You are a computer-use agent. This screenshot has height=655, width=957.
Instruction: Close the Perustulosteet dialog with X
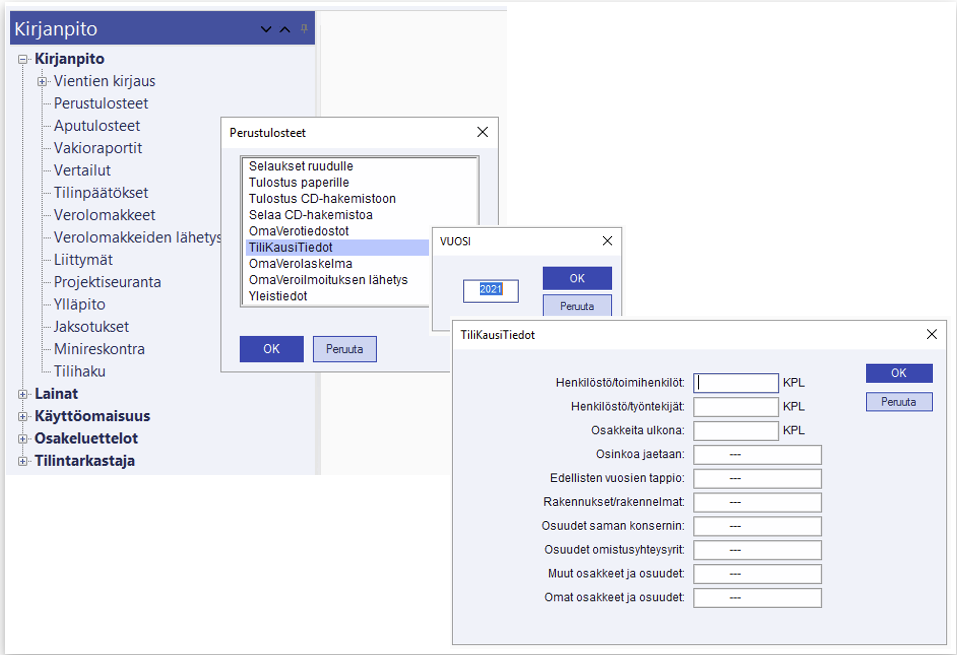[x=482, y=132]
